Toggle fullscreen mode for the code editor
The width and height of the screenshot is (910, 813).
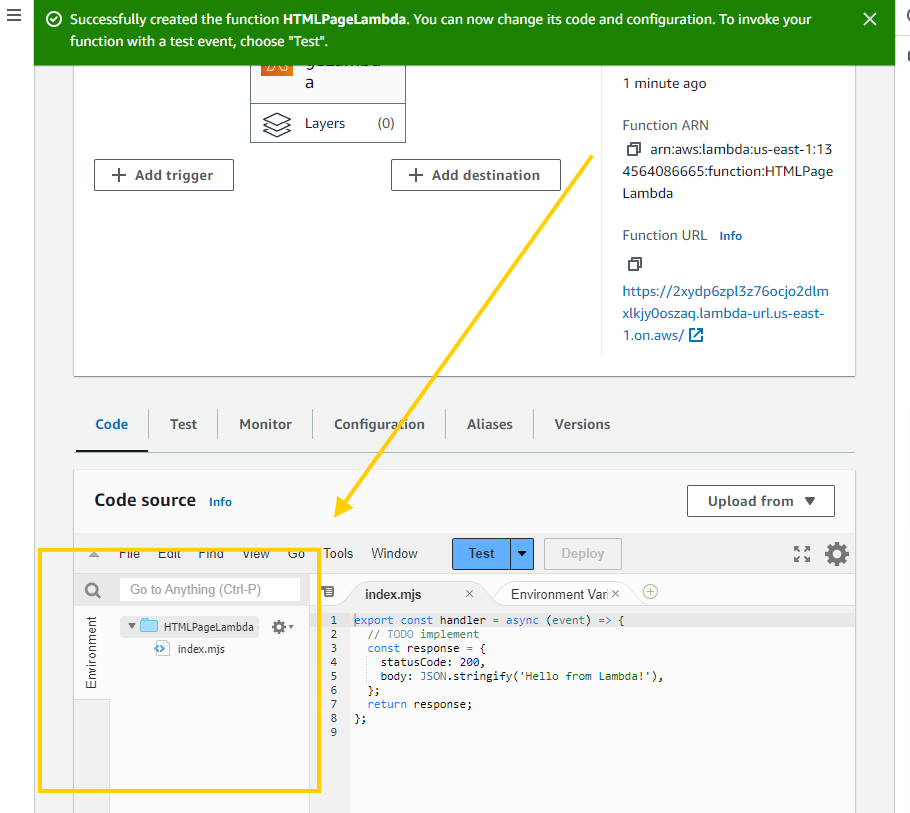tap(801, 554)
